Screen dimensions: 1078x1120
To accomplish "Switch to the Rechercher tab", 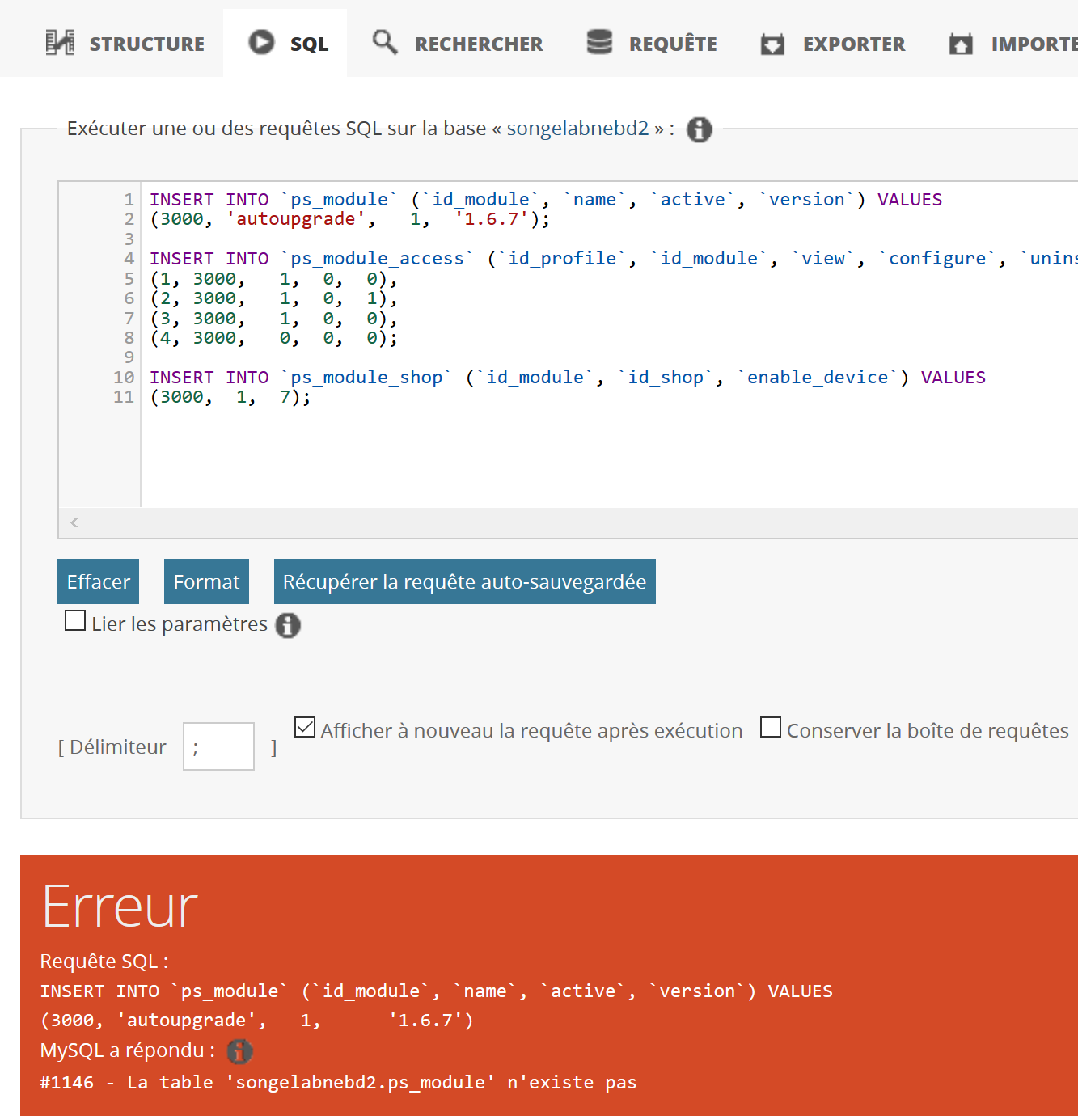I will click(x=458, y=44).
